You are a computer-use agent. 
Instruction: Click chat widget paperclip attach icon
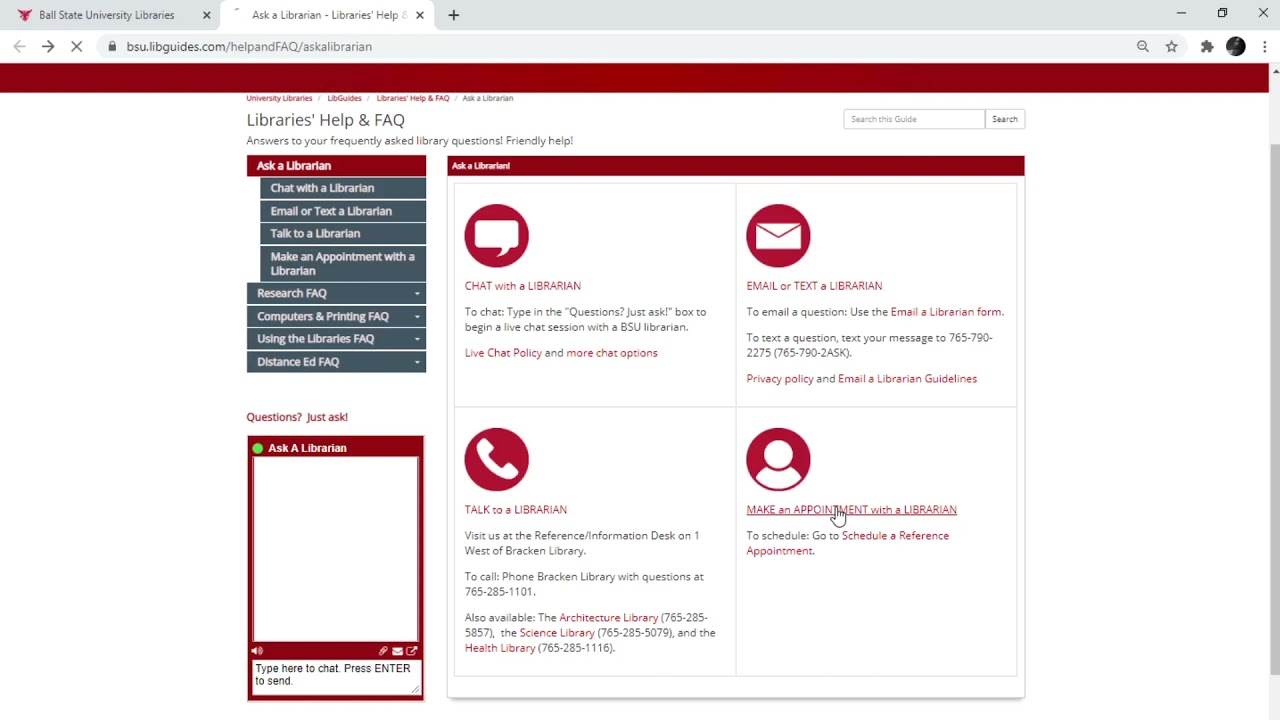[x=383, y=651]
